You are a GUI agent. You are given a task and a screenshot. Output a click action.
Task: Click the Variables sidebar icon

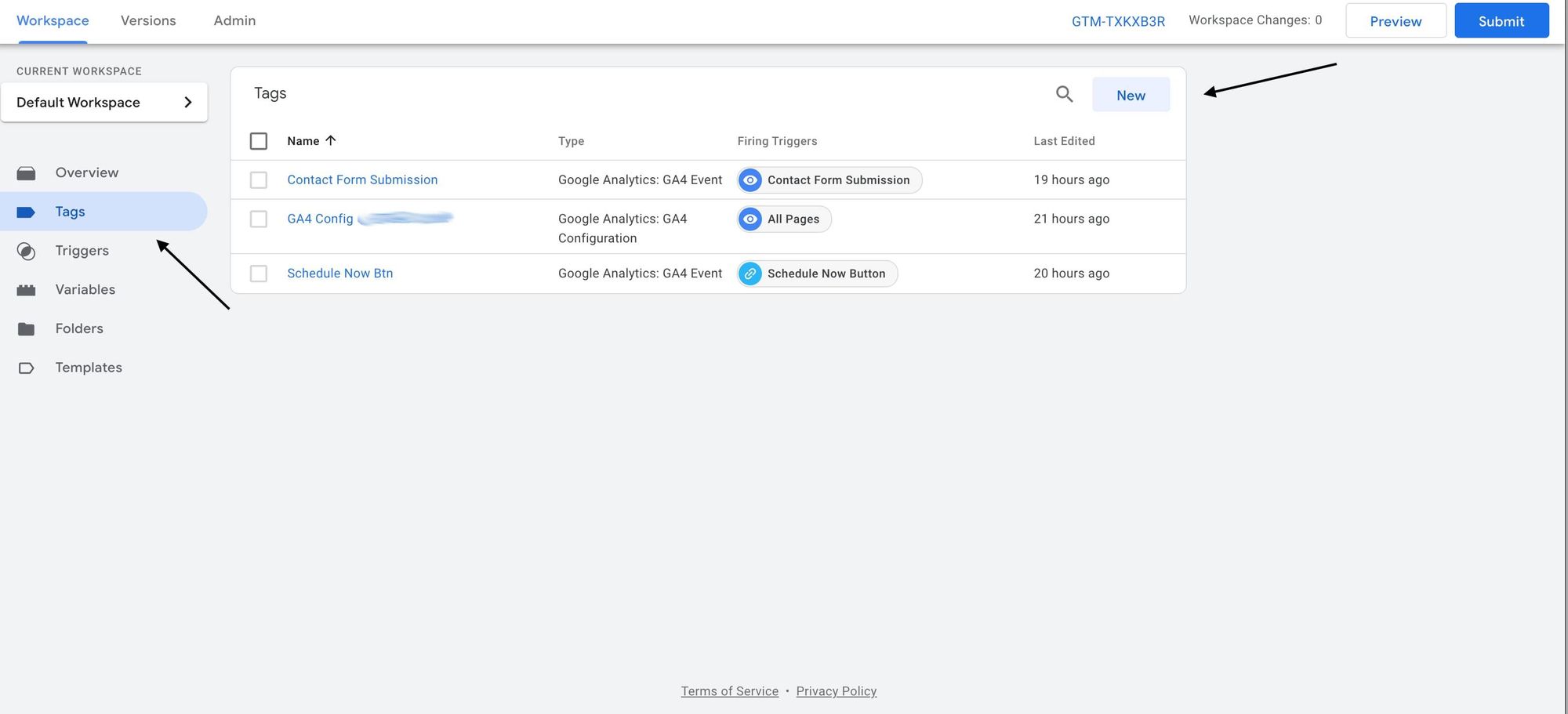[26, 290]
